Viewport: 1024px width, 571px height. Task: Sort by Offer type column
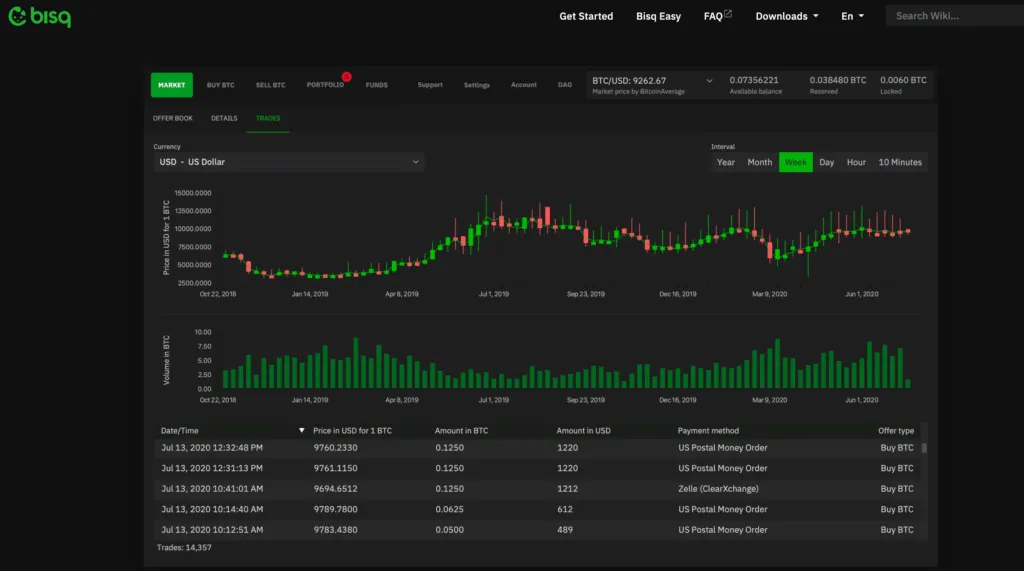[896, 431]
